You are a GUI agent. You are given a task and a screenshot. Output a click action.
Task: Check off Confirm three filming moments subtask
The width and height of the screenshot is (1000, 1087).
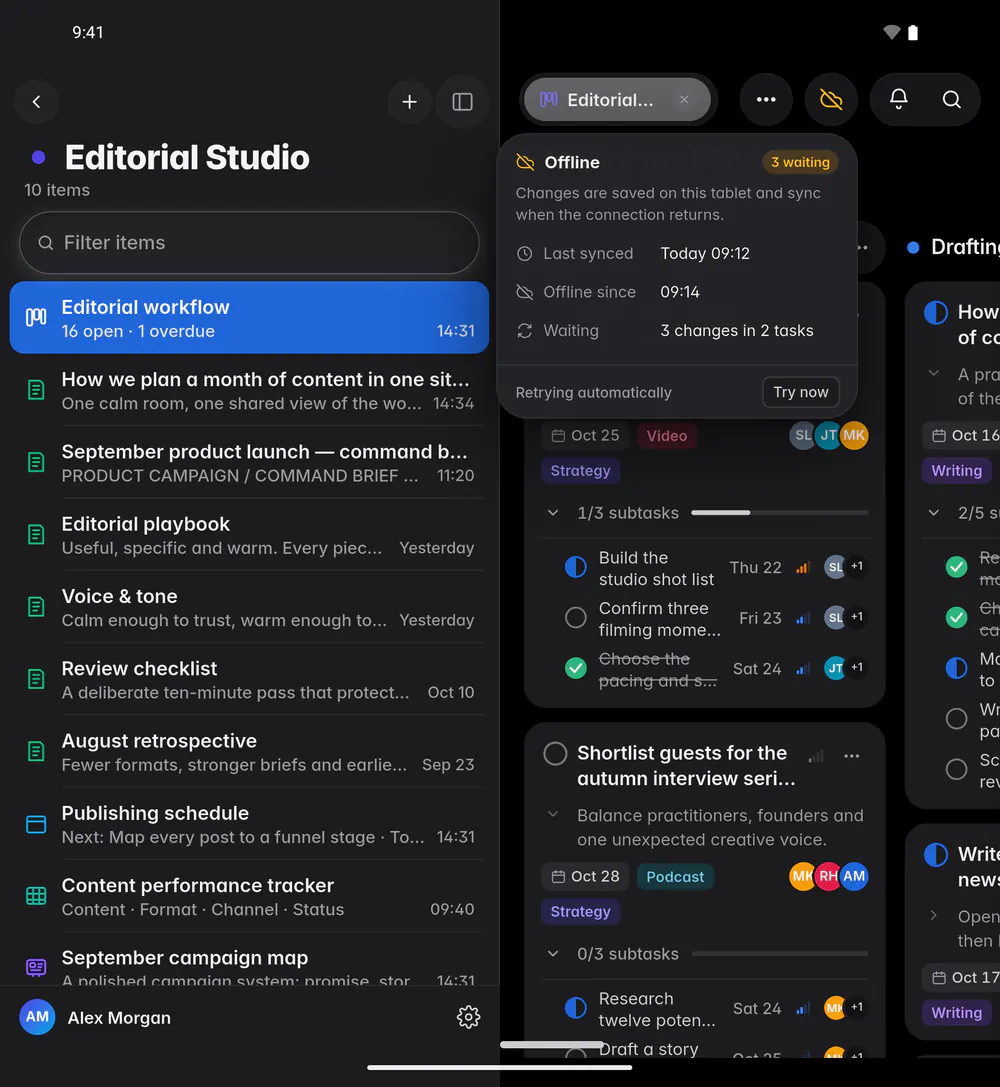[x=575, y=617]
